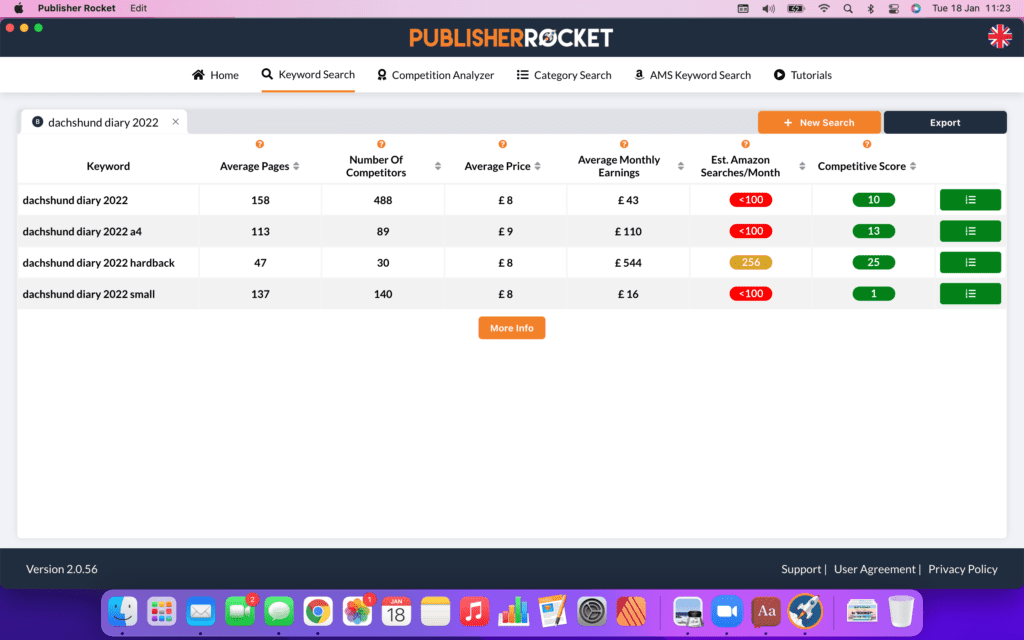Sort by Competitive Score column
Image resolution: width=1024 pixels, height=640 pixels.
[x=913, y=166]
